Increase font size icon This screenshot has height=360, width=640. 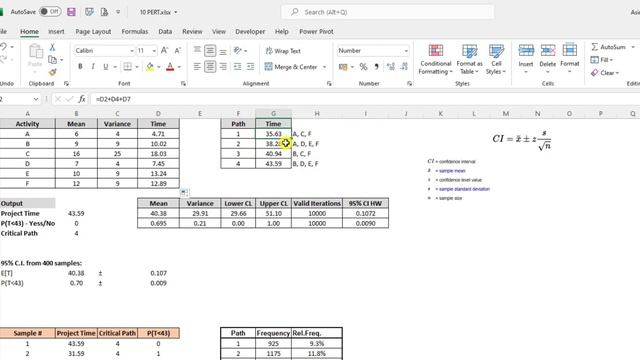164,51
